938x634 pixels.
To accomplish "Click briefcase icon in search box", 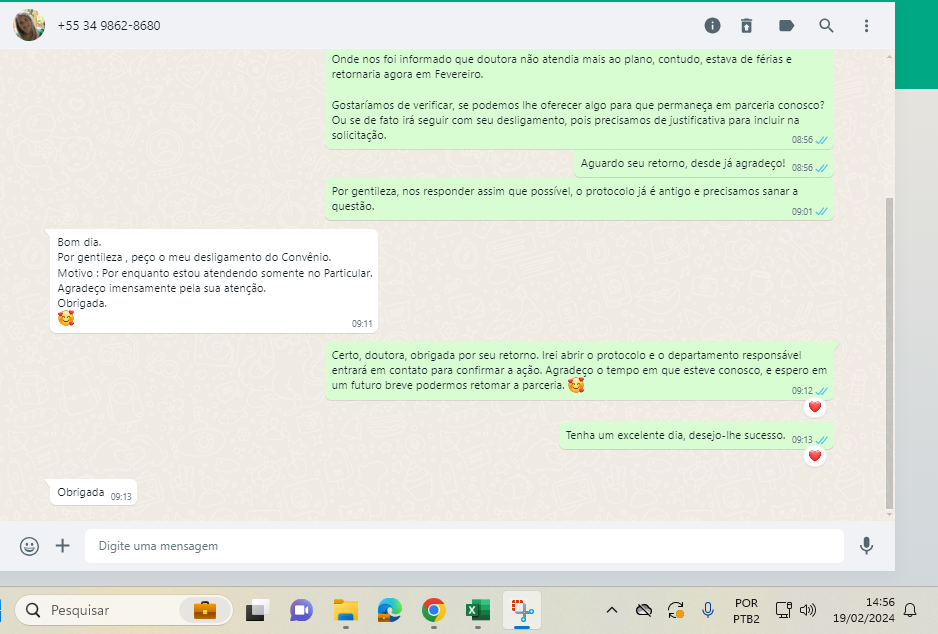I will tap(205, 610).
